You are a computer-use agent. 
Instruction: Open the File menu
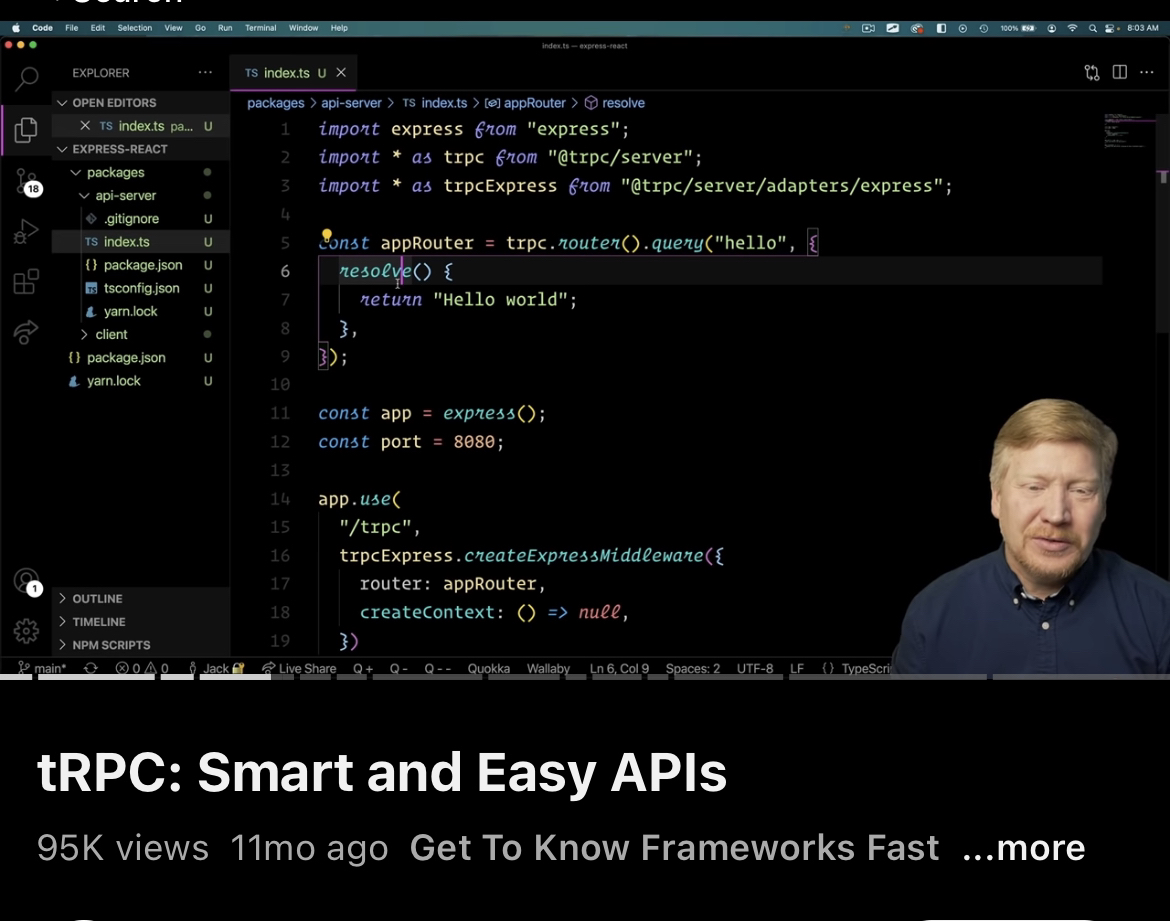tap(72, 28)
